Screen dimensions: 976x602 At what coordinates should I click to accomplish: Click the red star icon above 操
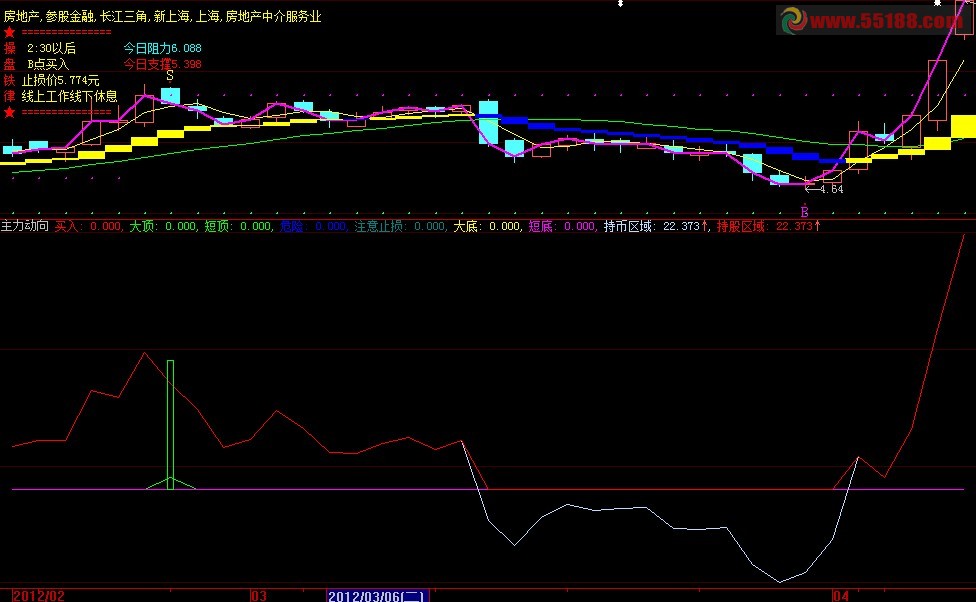(8, 31)
